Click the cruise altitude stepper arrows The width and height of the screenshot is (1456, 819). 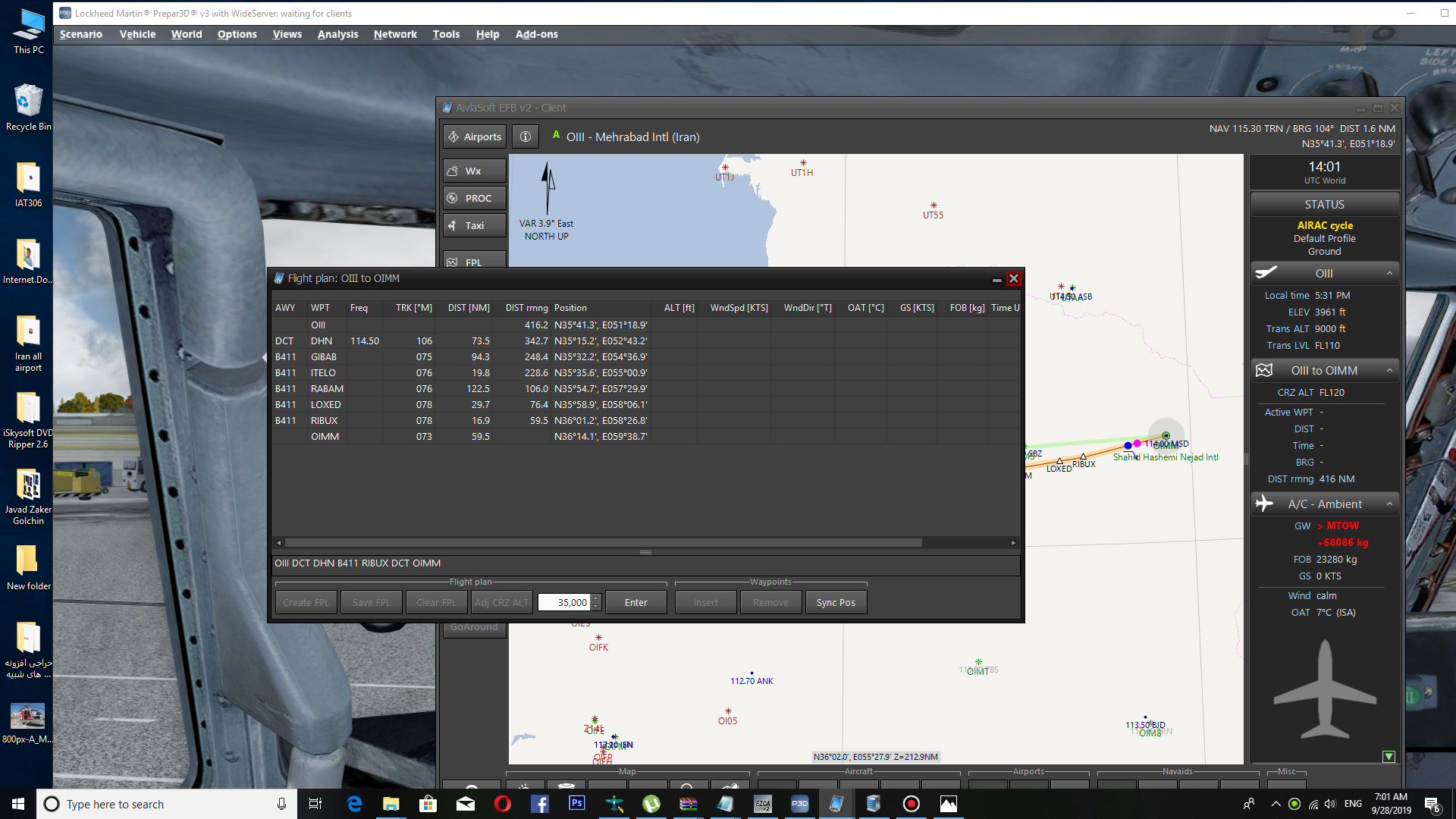[596, 602]
